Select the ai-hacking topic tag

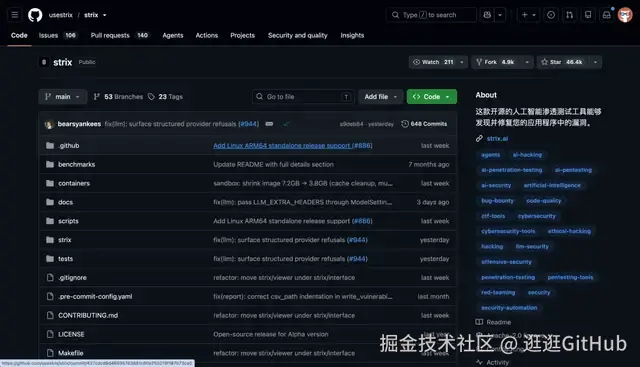coord(527,155)
